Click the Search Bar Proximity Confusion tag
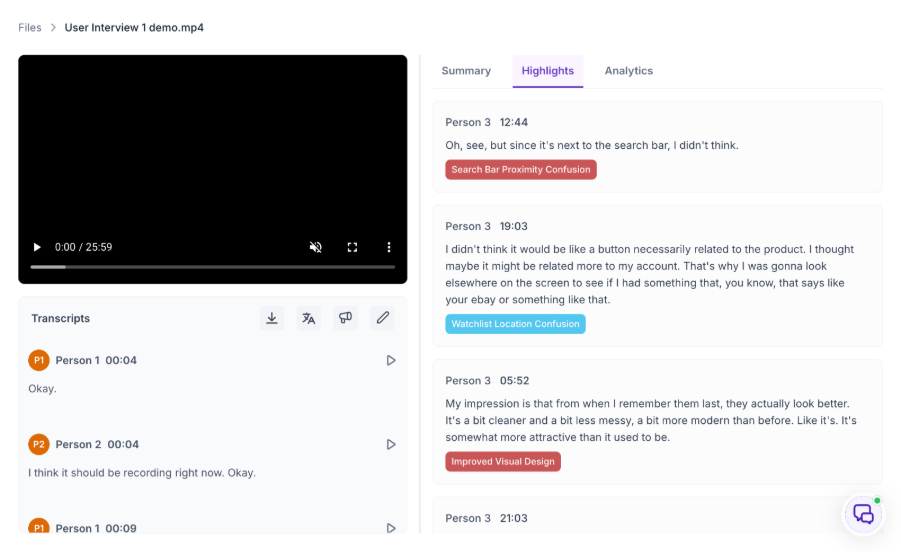The height and width of the screenshot is (552, 901). click(521, 169)
